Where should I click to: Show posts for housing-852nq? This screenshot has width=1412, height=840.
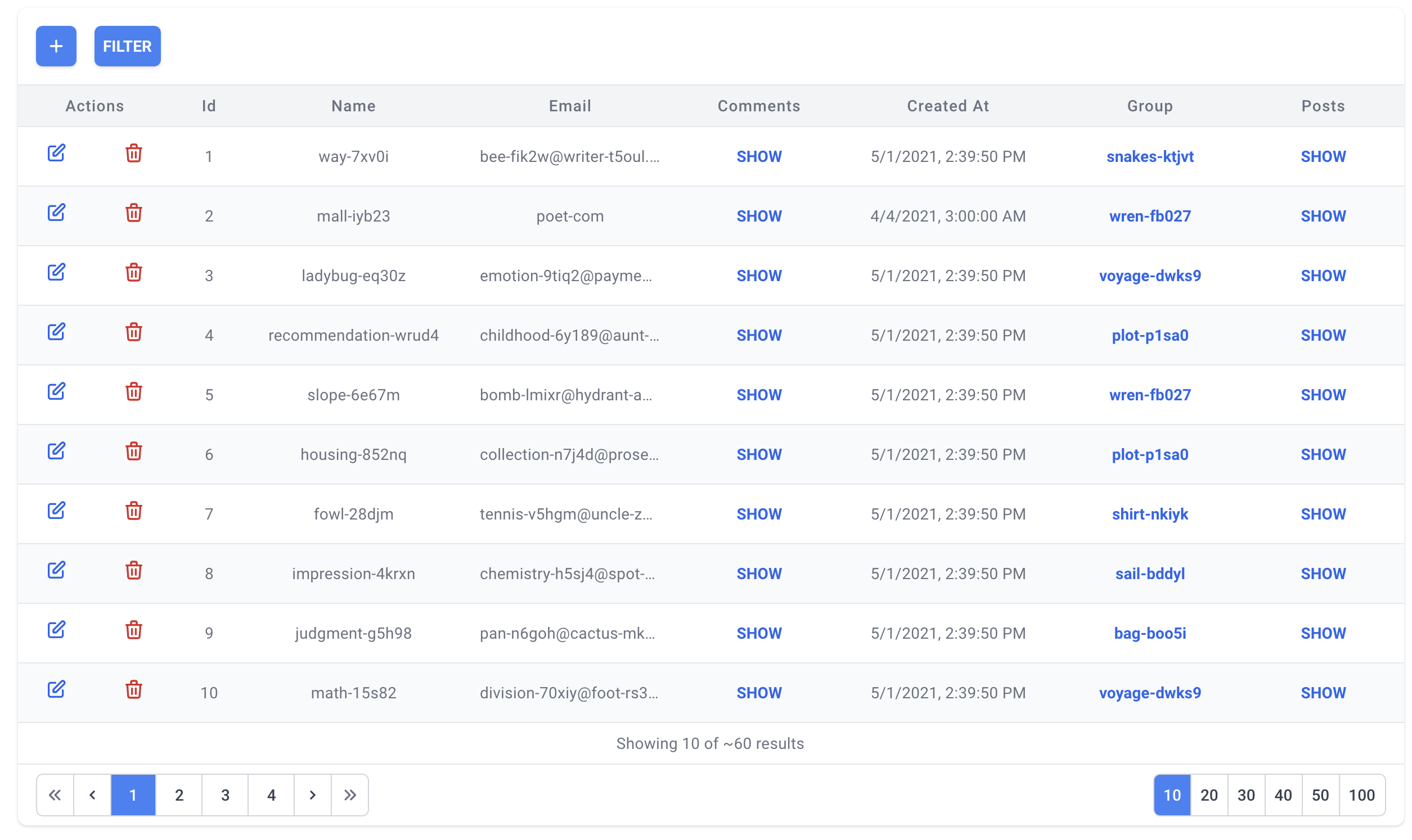point(1323,454)
